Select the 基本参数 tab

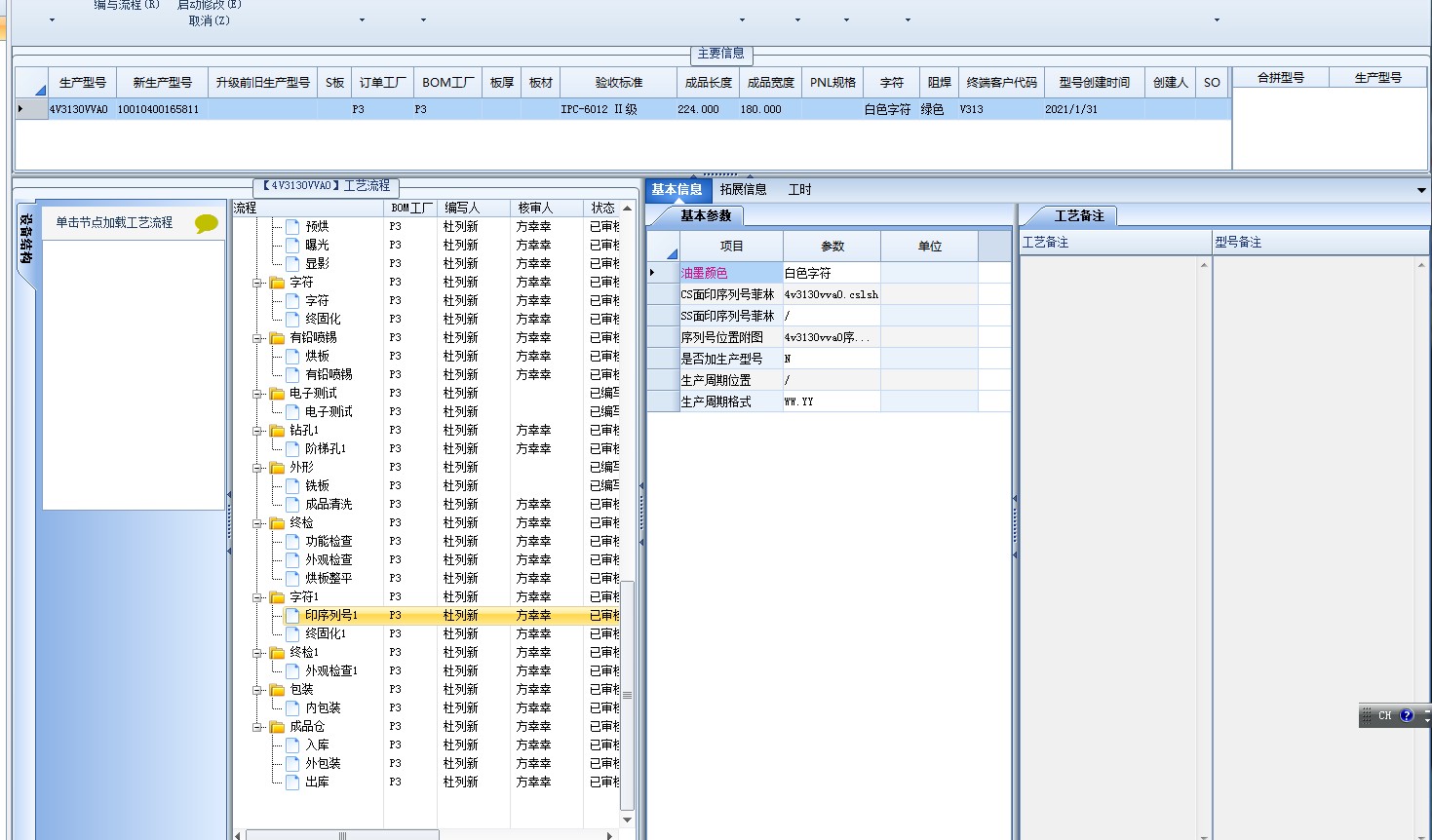point(706,216)
